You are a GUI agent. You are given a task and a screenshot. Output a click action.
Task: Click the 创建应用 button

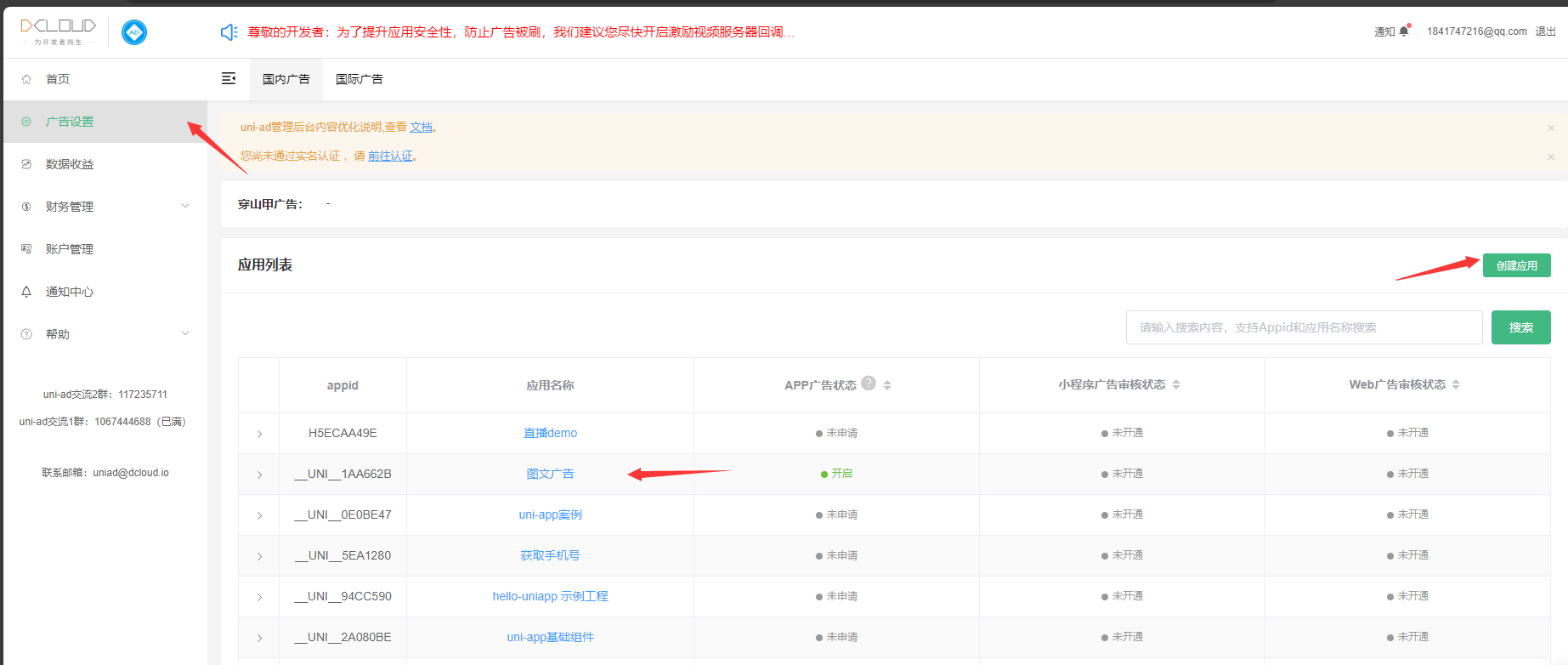point(1517,265)
